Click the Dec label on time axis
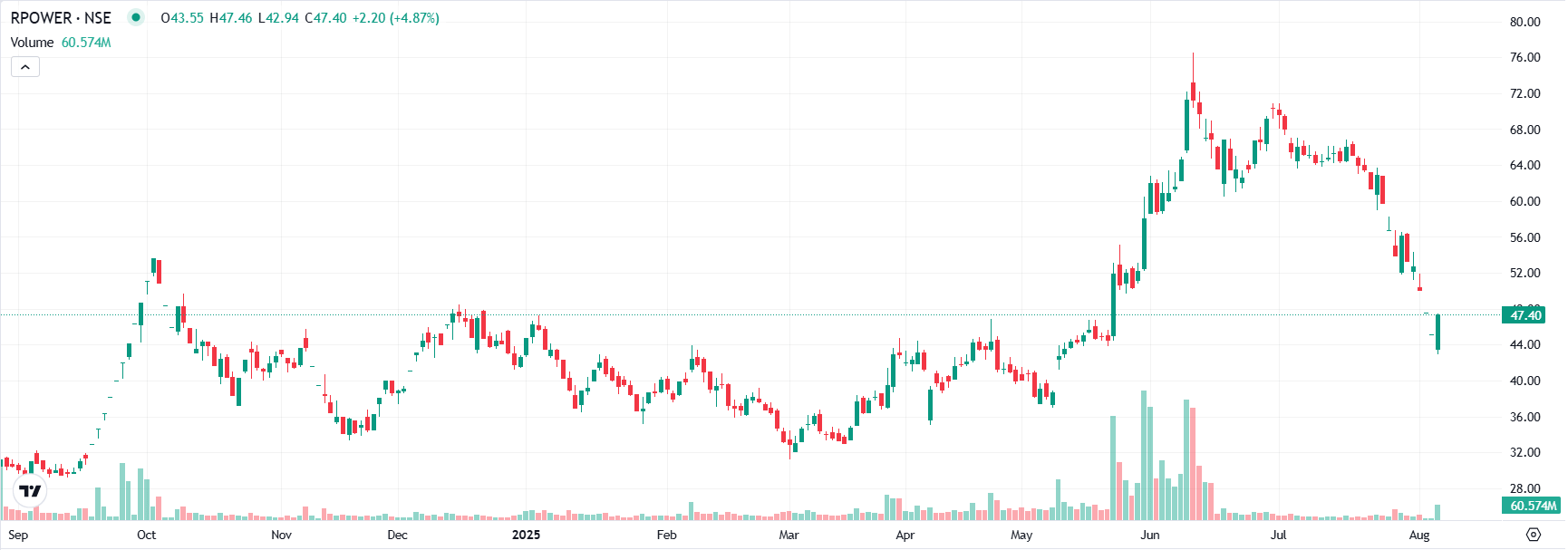Image resolution: width=1568 pixels, height=550 pixels. (397, 535)
